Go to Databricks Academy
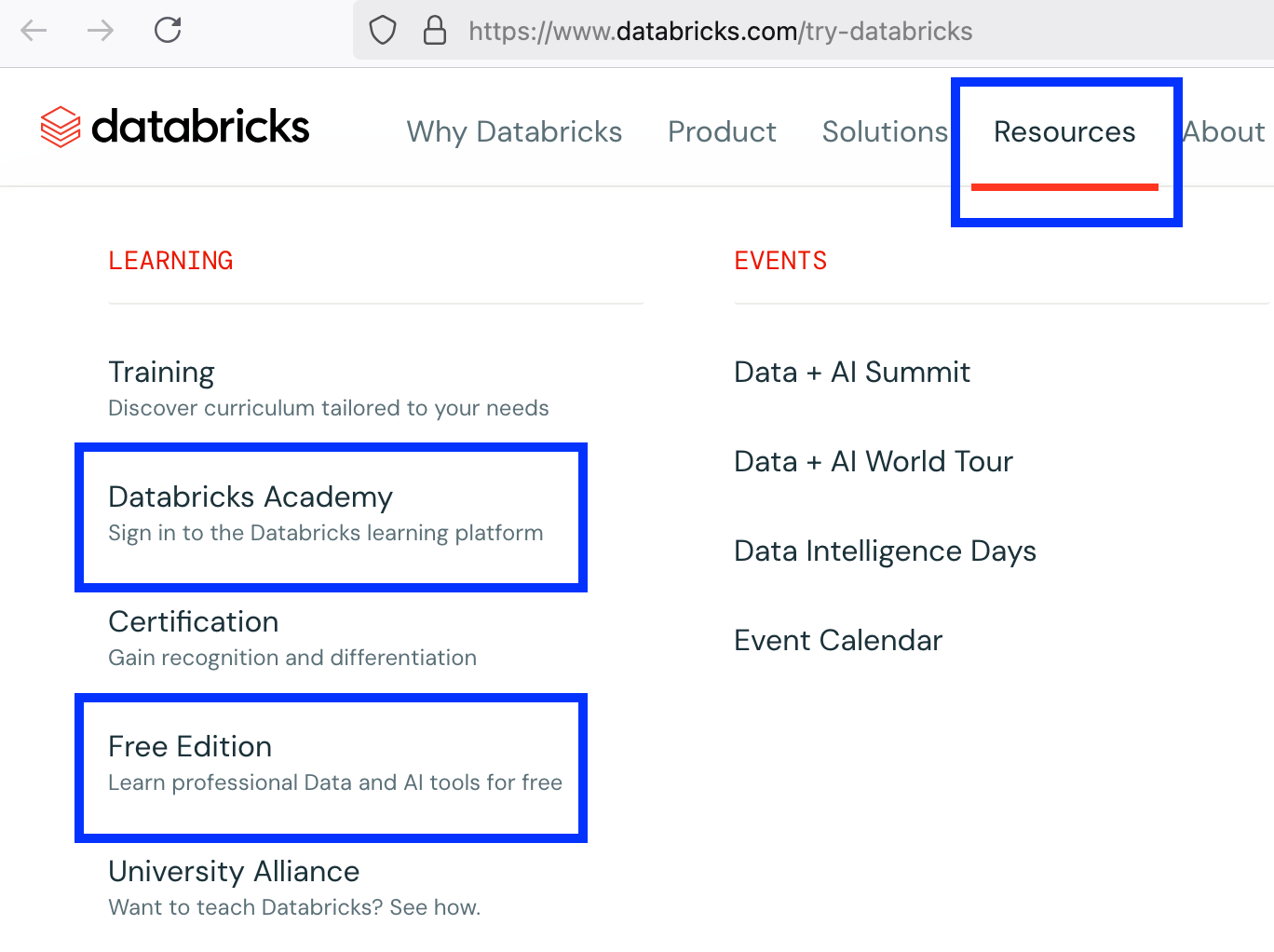Screen dimensions: 1274x952 coord(251,496)
